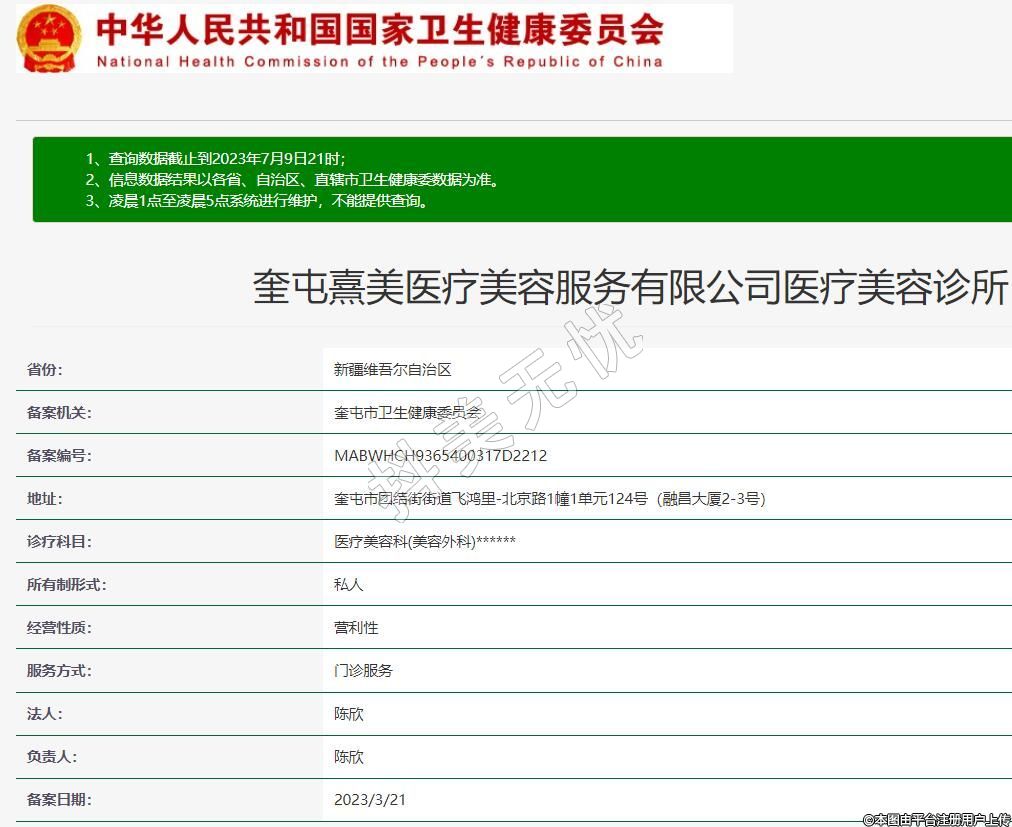
Task: Click the filing number MABWHCH9365400317D2212
Action: coord(440,455)
